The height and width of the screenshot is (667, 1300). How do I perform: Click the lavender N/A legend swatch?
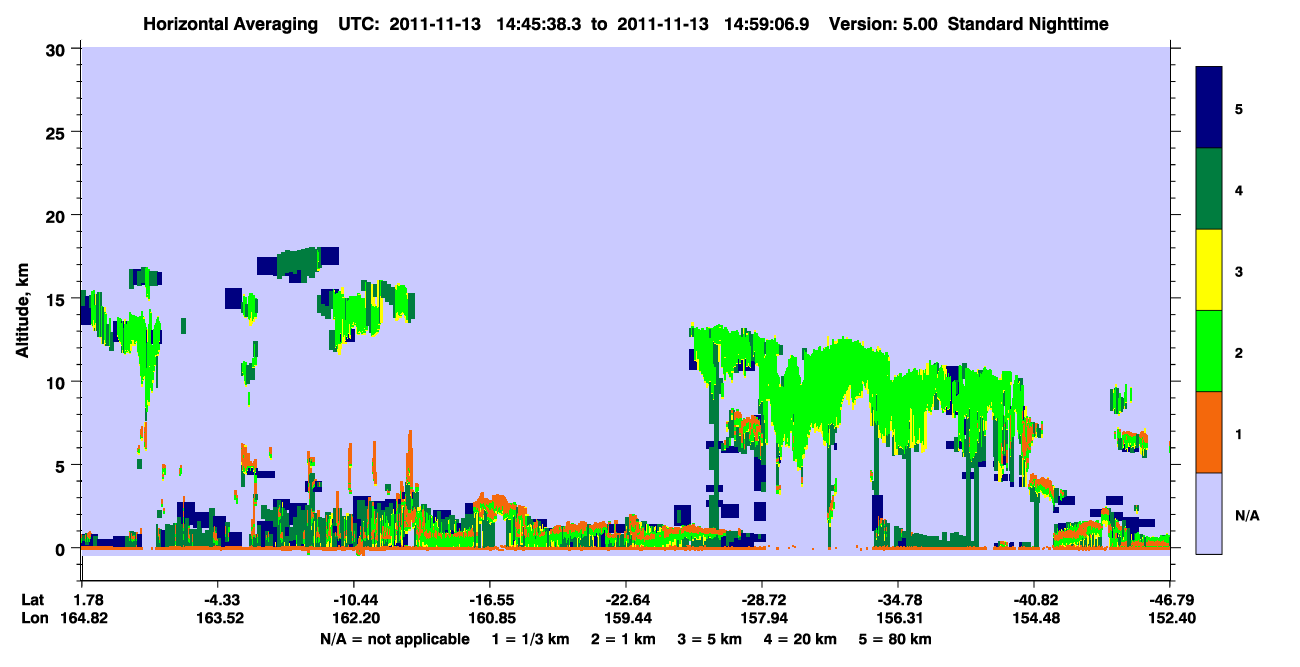point(1209,513)
